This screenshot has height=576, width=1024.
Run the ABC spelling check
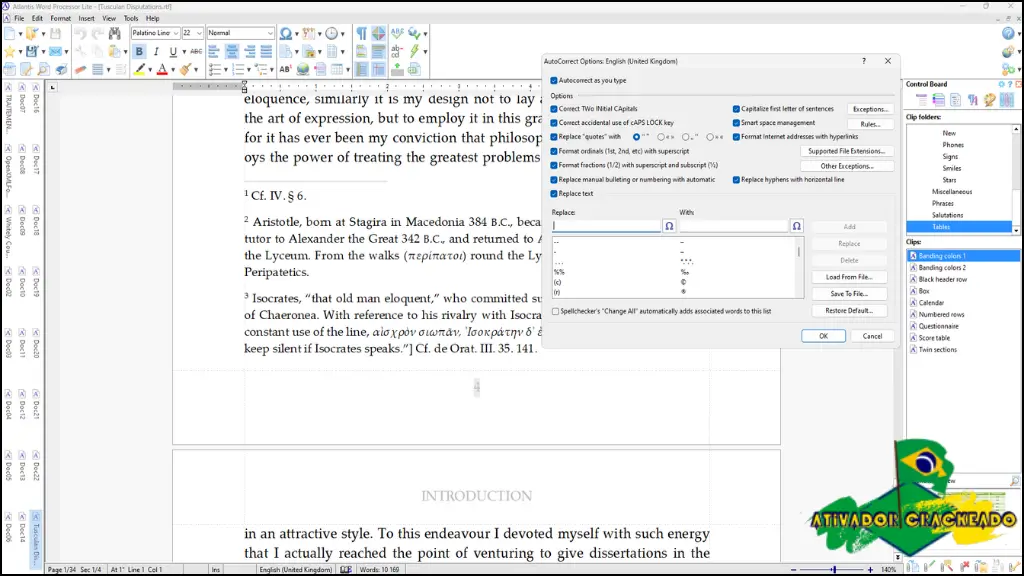(397, 33)
